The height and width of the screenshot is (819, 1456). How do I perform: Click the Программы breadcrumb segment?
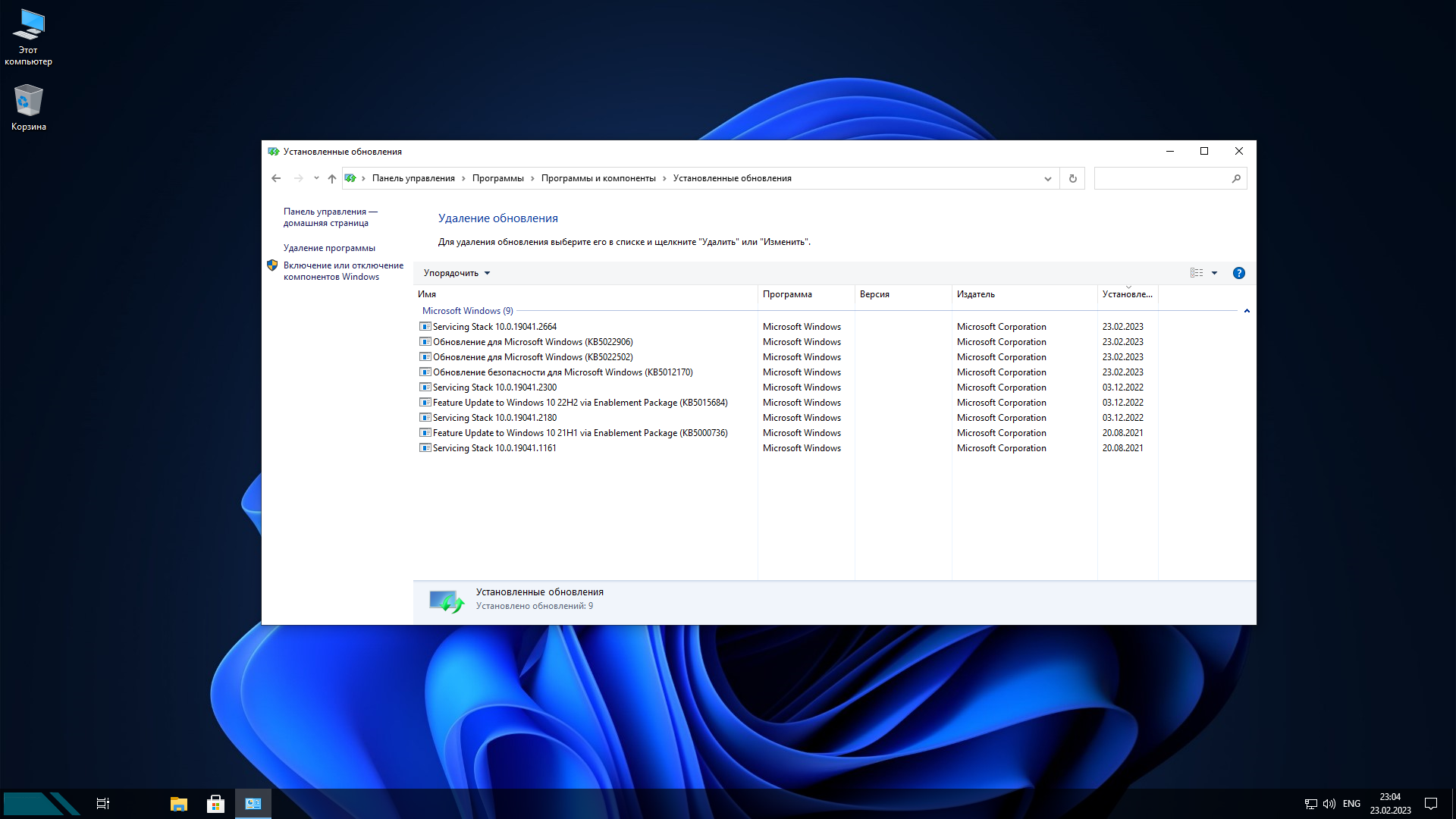(497, 178)
